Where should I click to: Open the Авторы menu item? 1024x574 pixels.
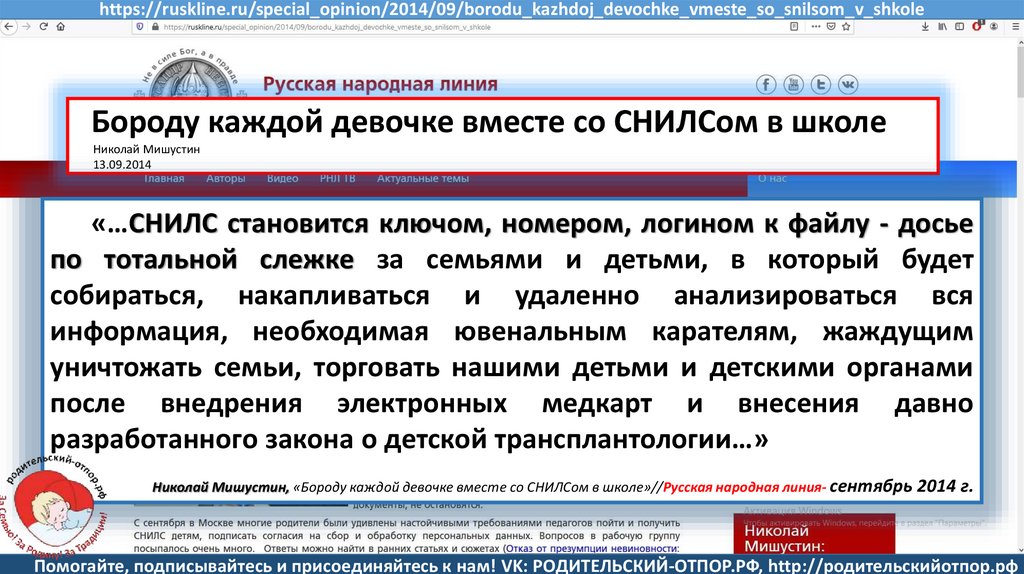click(225, 178)
